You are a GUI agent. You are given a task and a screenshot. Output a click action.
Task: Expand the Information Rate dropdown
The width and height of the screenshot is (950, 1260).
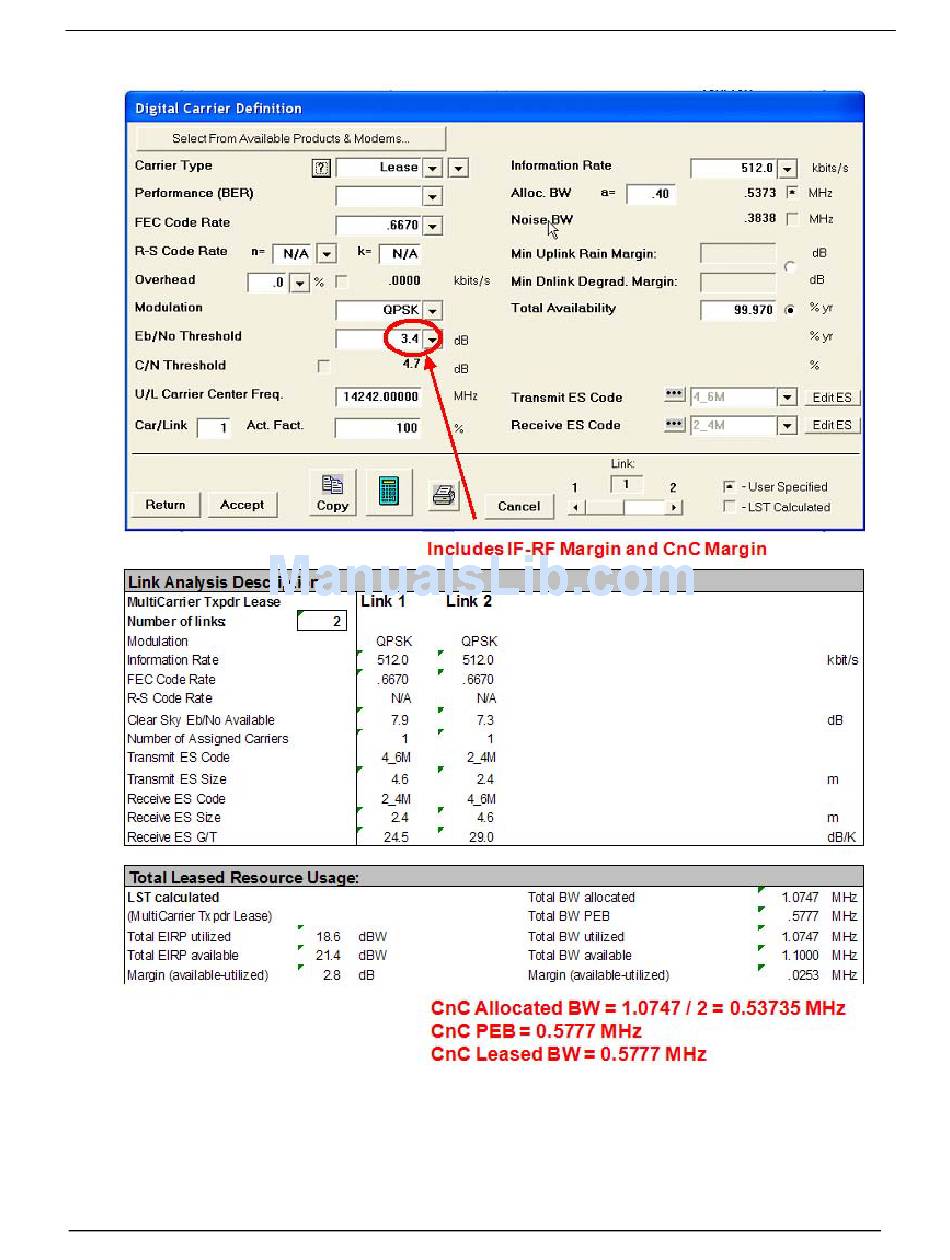(x=788, y=168)
